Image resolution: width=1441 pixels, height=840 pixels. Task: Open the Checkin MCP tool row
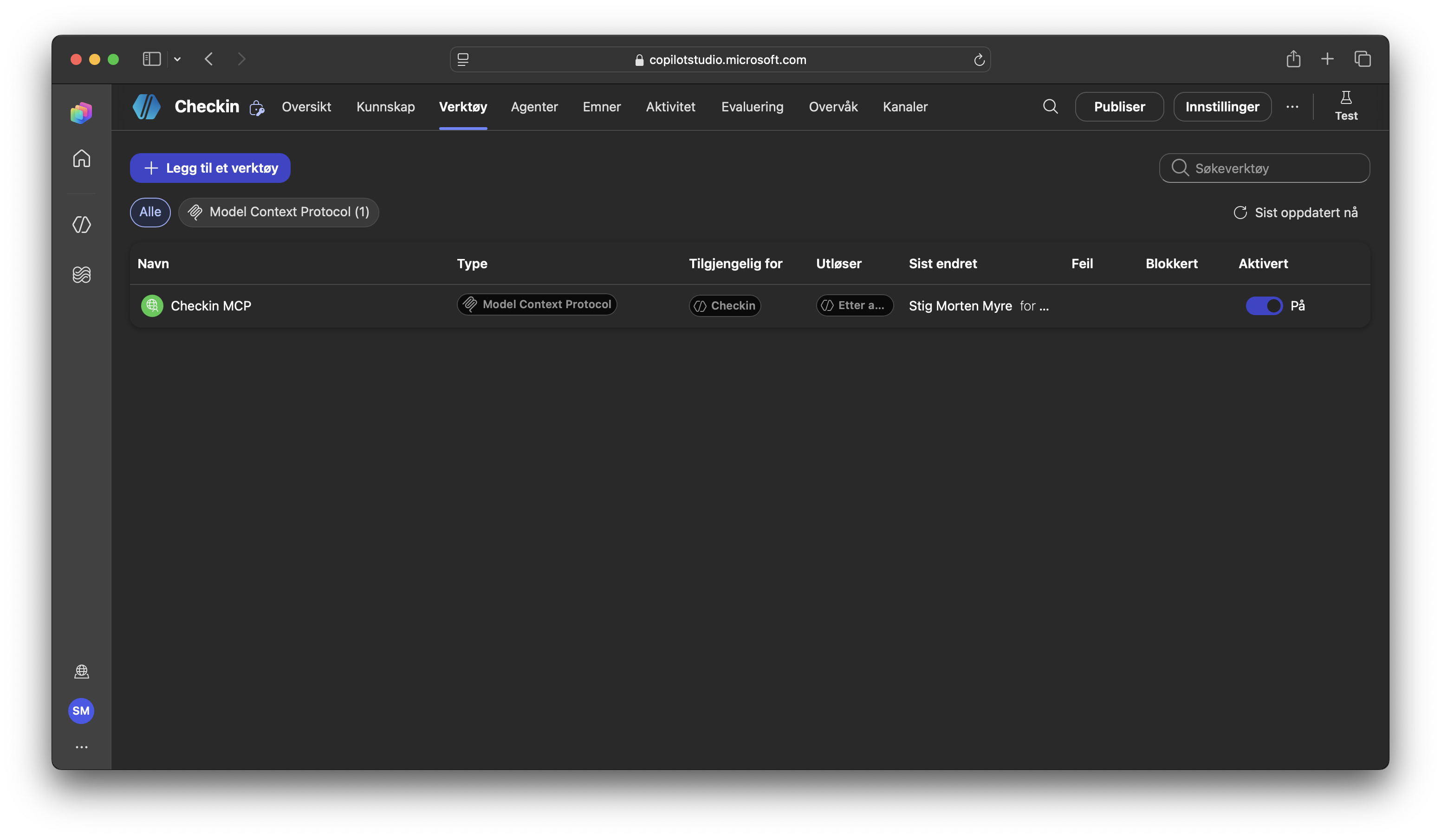click(x=750, y=306)
